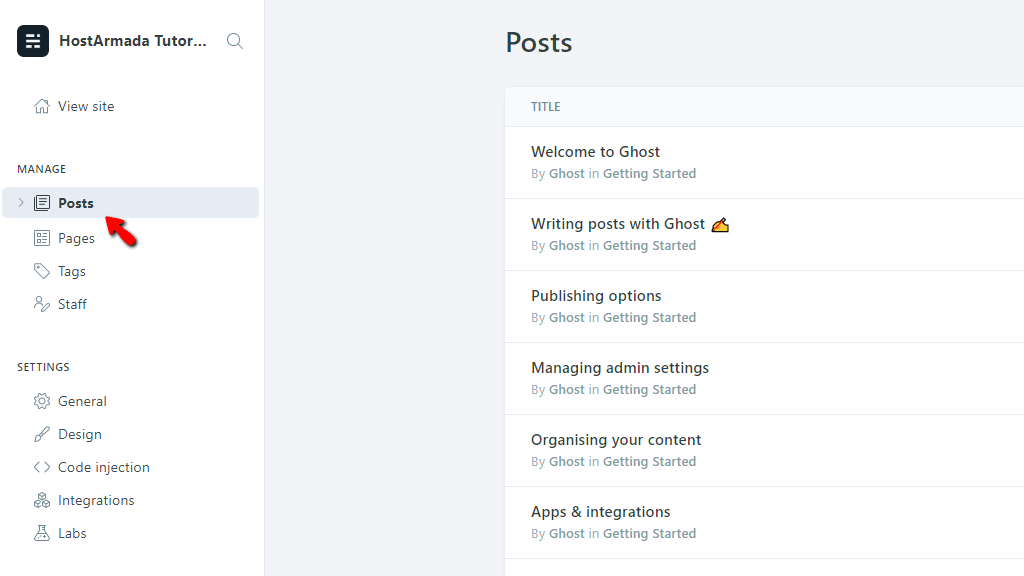Open Tags using its tag icon
This screenshot has height=576, width=1024.
point(41,270)
